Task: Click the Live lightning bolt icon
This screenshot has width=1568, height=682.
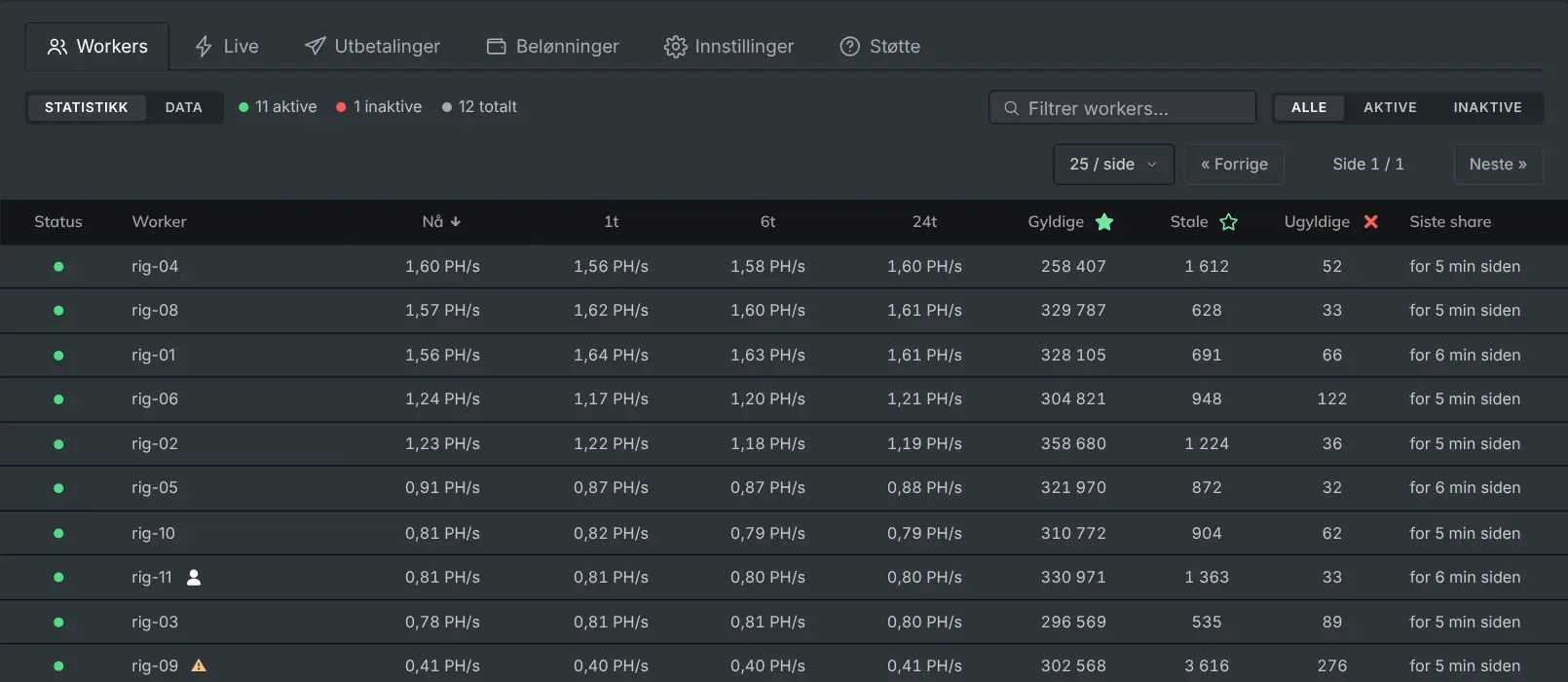Action: (x=204, y=47)
